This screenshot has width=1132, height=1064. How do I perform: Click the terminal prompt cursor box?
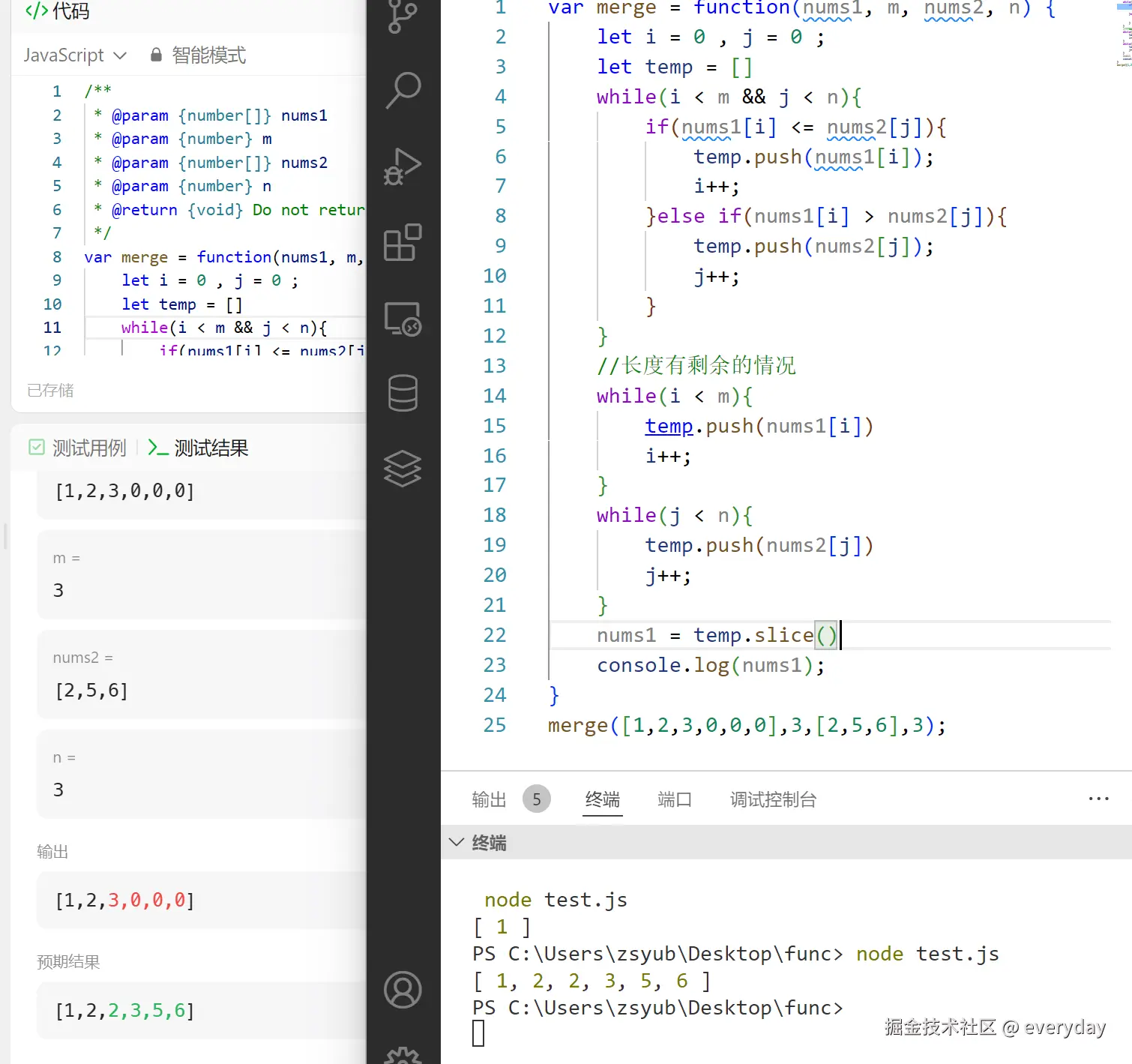pyautogui.click(x=478, y=1034)
